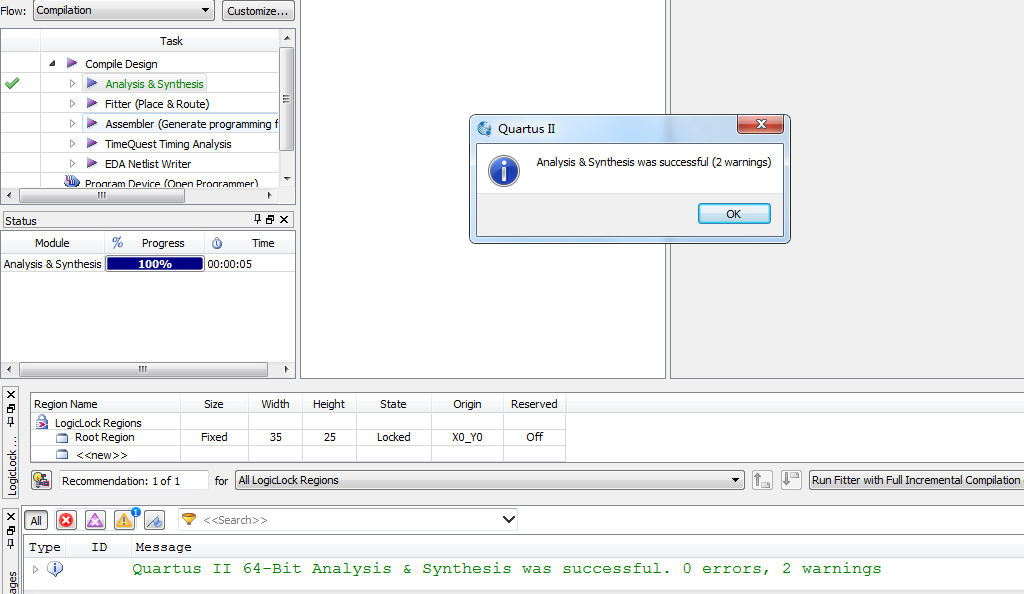Click the Tasks pane scroll-down arrow
Screen dimensions: 1024x594
click(x=287, y=179)
